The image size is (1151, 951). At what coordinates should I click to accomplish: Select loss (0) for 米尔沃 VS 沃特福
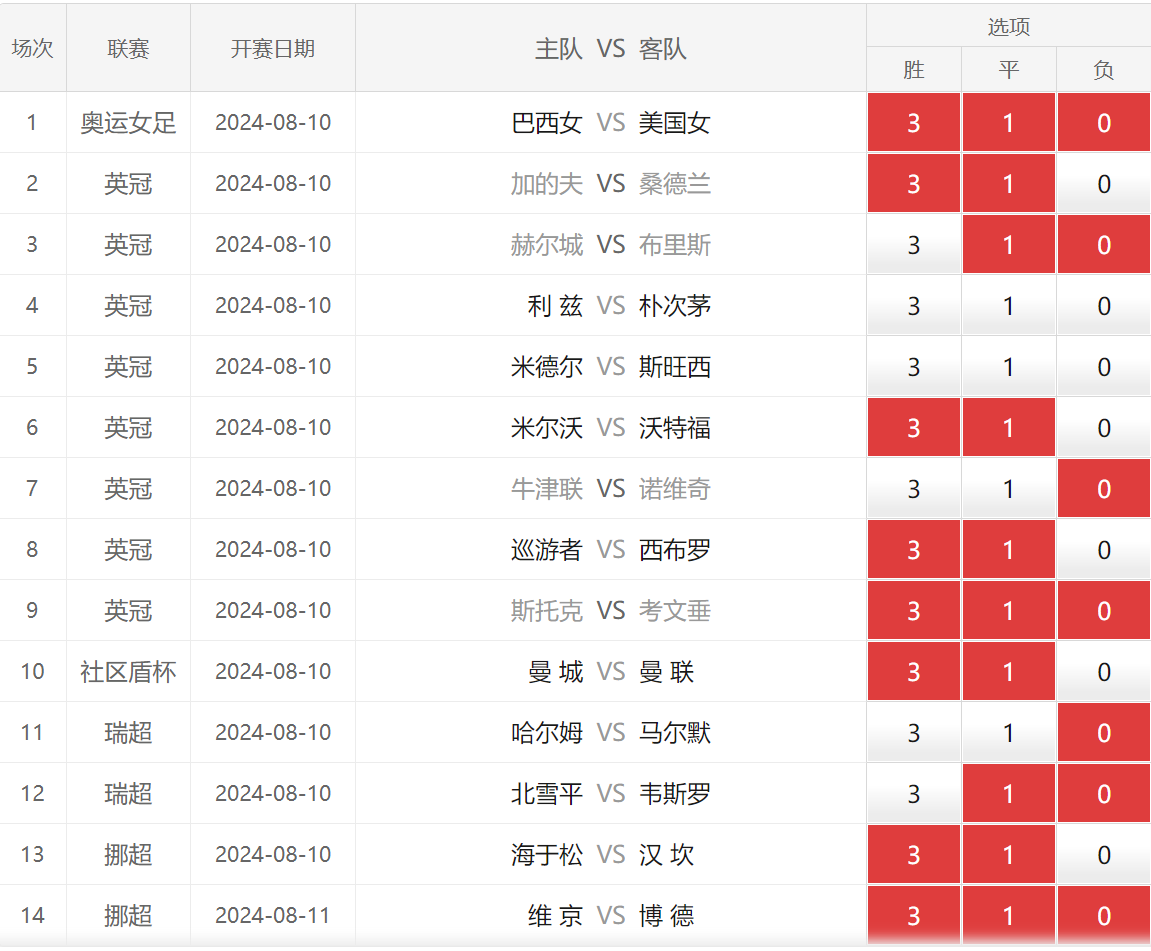1104,427
